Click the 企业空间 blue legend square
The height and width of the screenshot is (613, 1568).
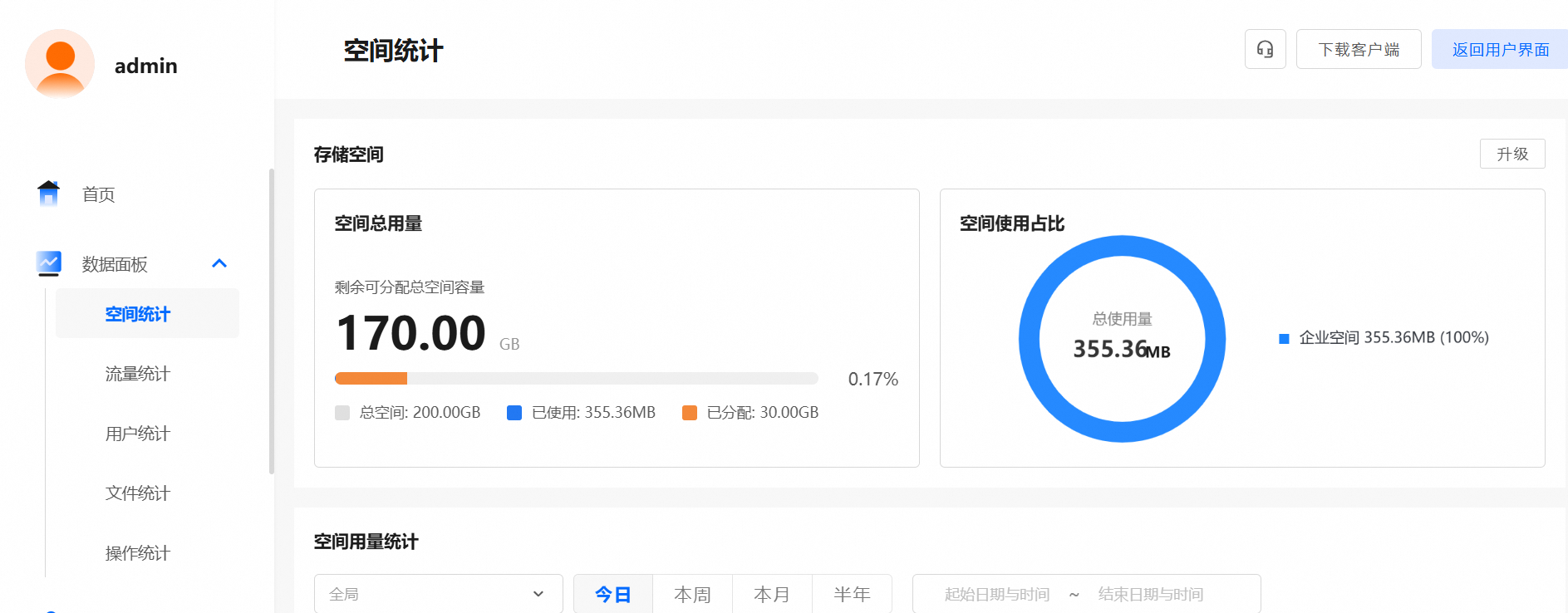coord(1284,338)
